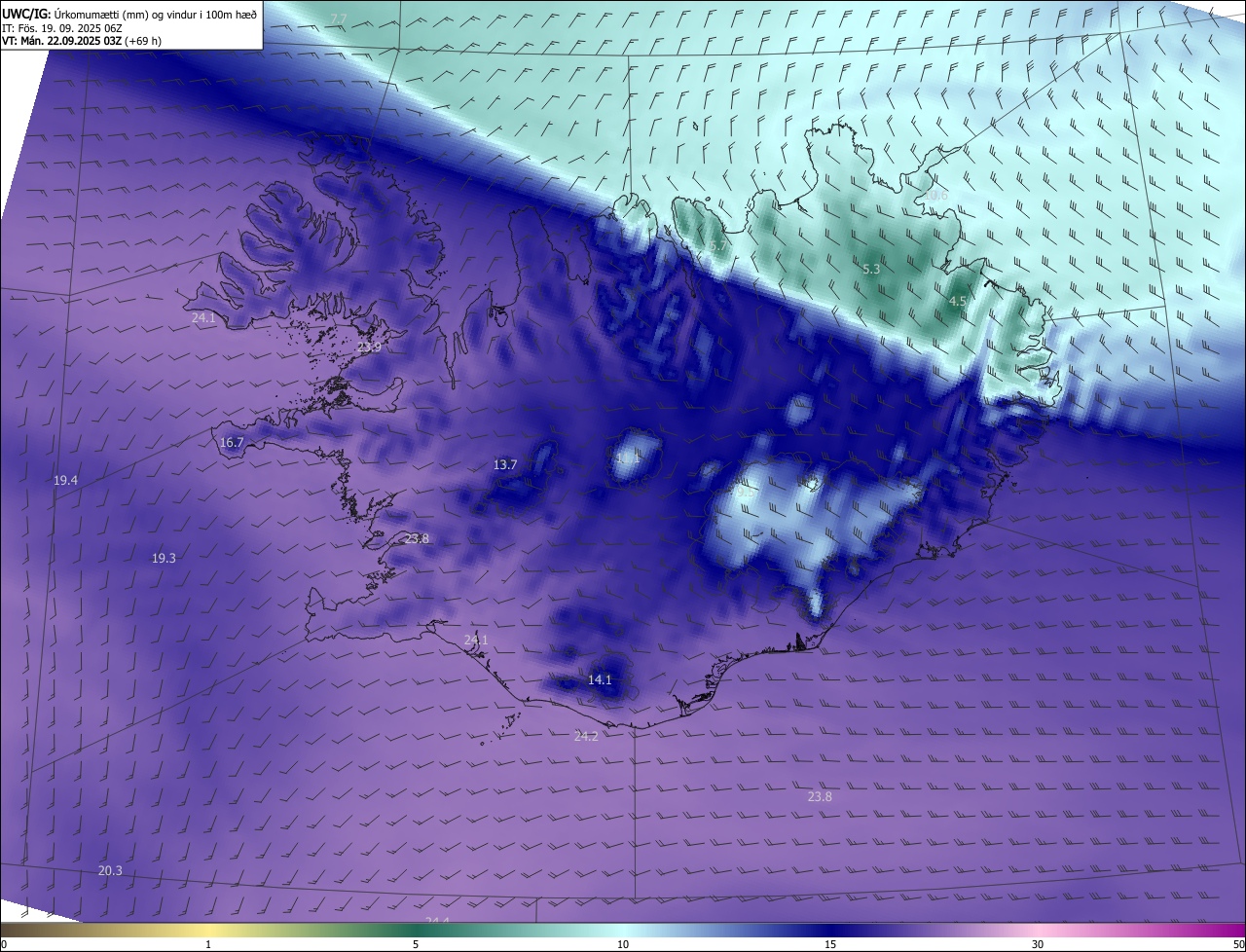The image size is (1246, 952).
Task: Click the 23.8 label over the southeast ocean
Action: [x=820, y=796]
